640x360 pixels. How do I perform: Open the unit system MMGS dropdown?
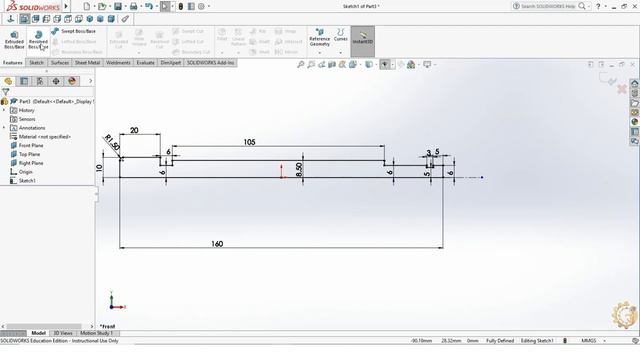(604, 340)
